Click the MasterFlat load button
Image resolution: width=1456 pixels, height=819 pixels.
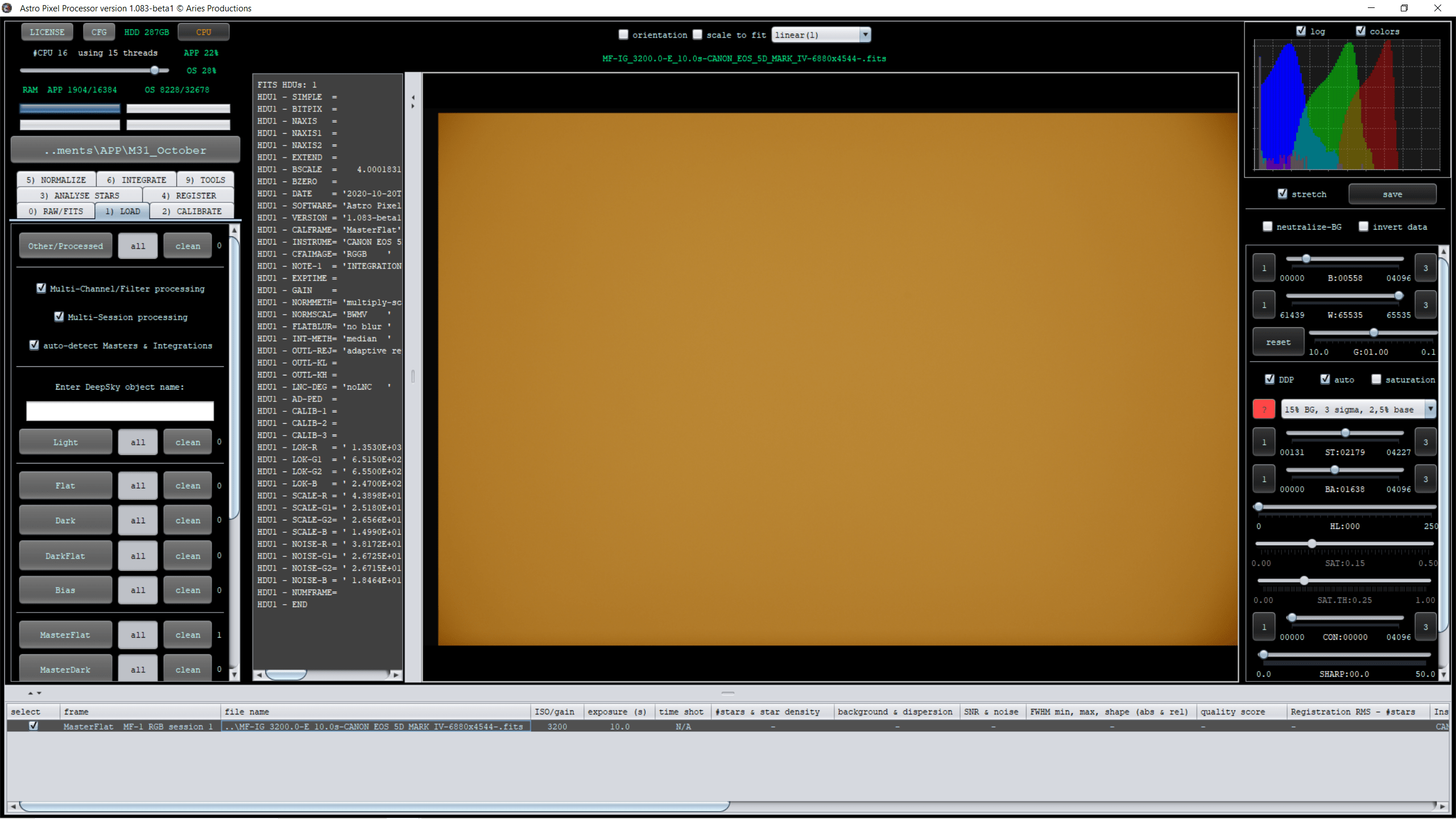click(x=65, y=635)
